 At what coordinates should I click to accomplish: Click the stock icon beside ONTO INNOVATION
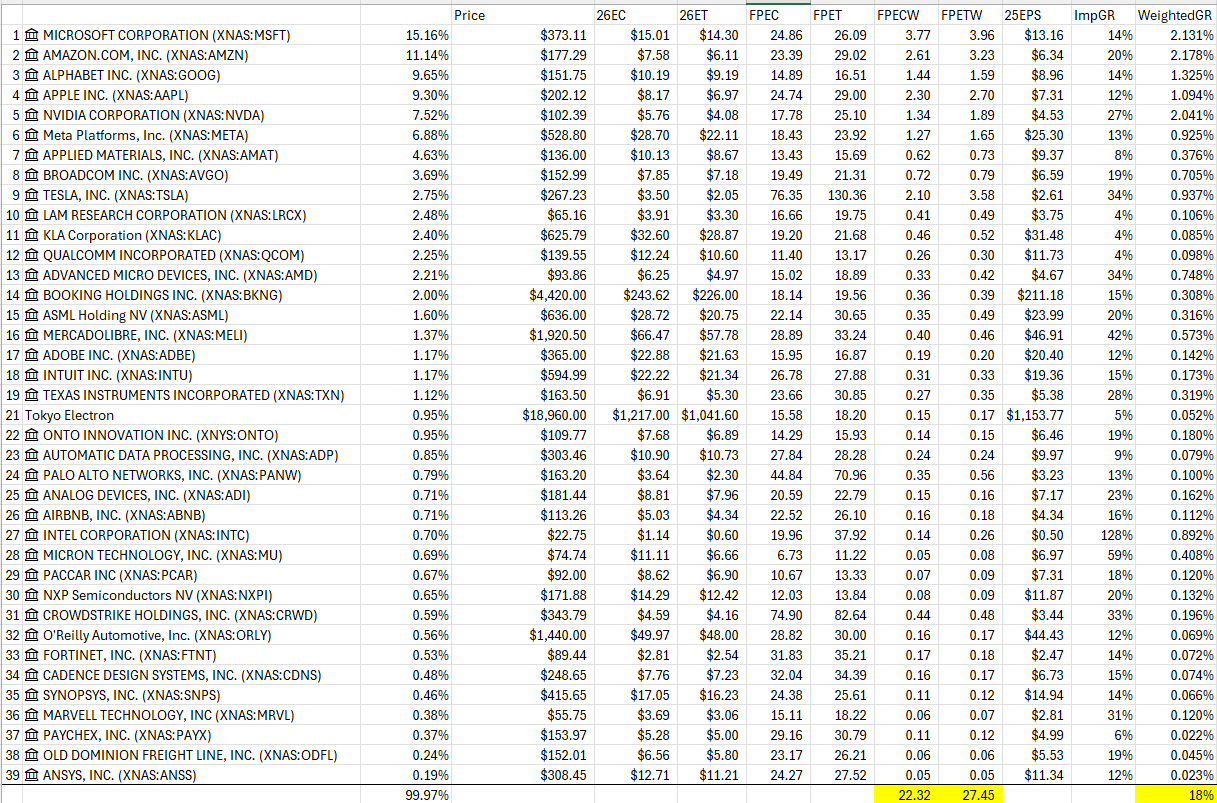(x=31, y=435)
